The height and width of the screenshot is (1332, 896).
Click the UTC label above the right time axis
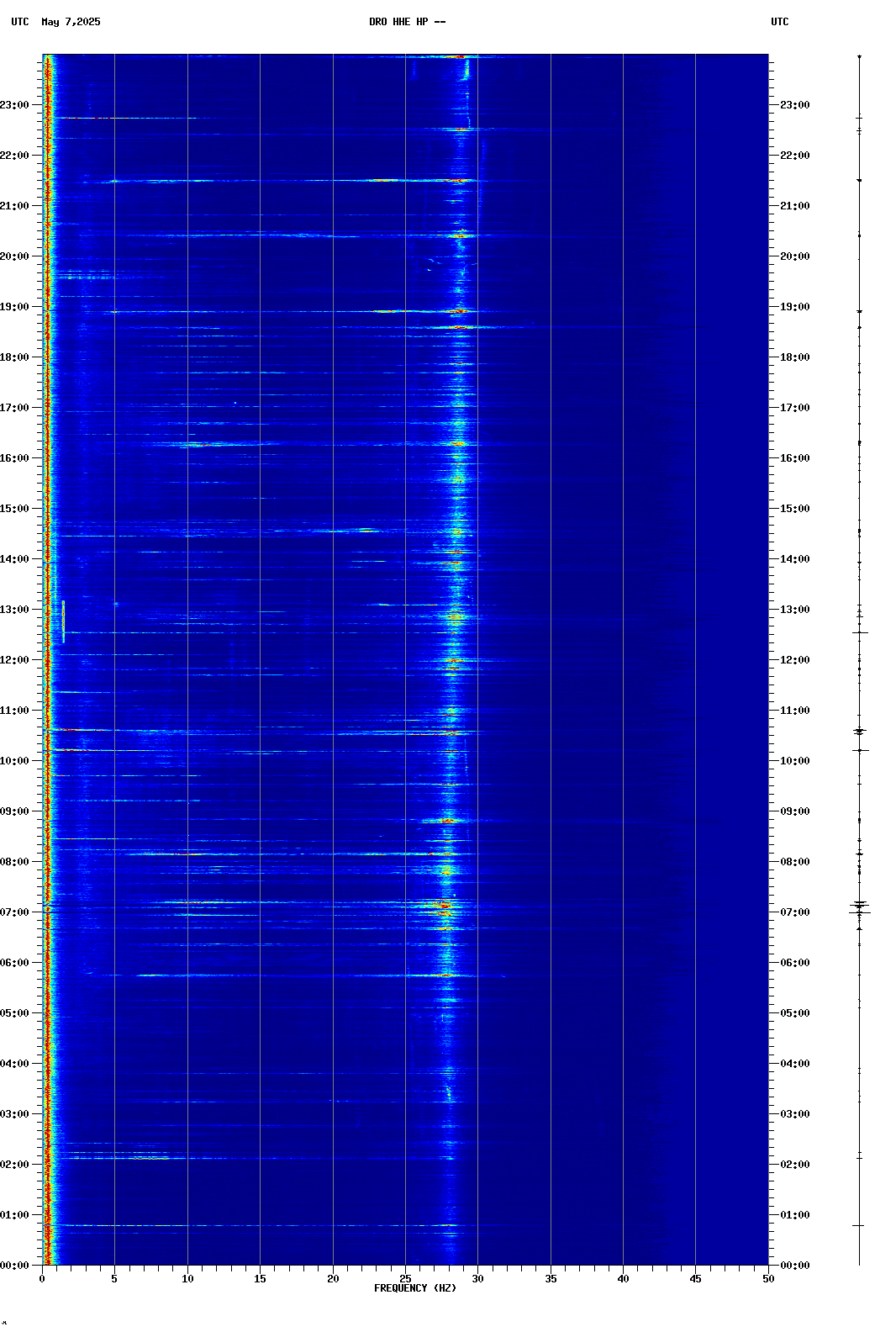tap(780, 22)
